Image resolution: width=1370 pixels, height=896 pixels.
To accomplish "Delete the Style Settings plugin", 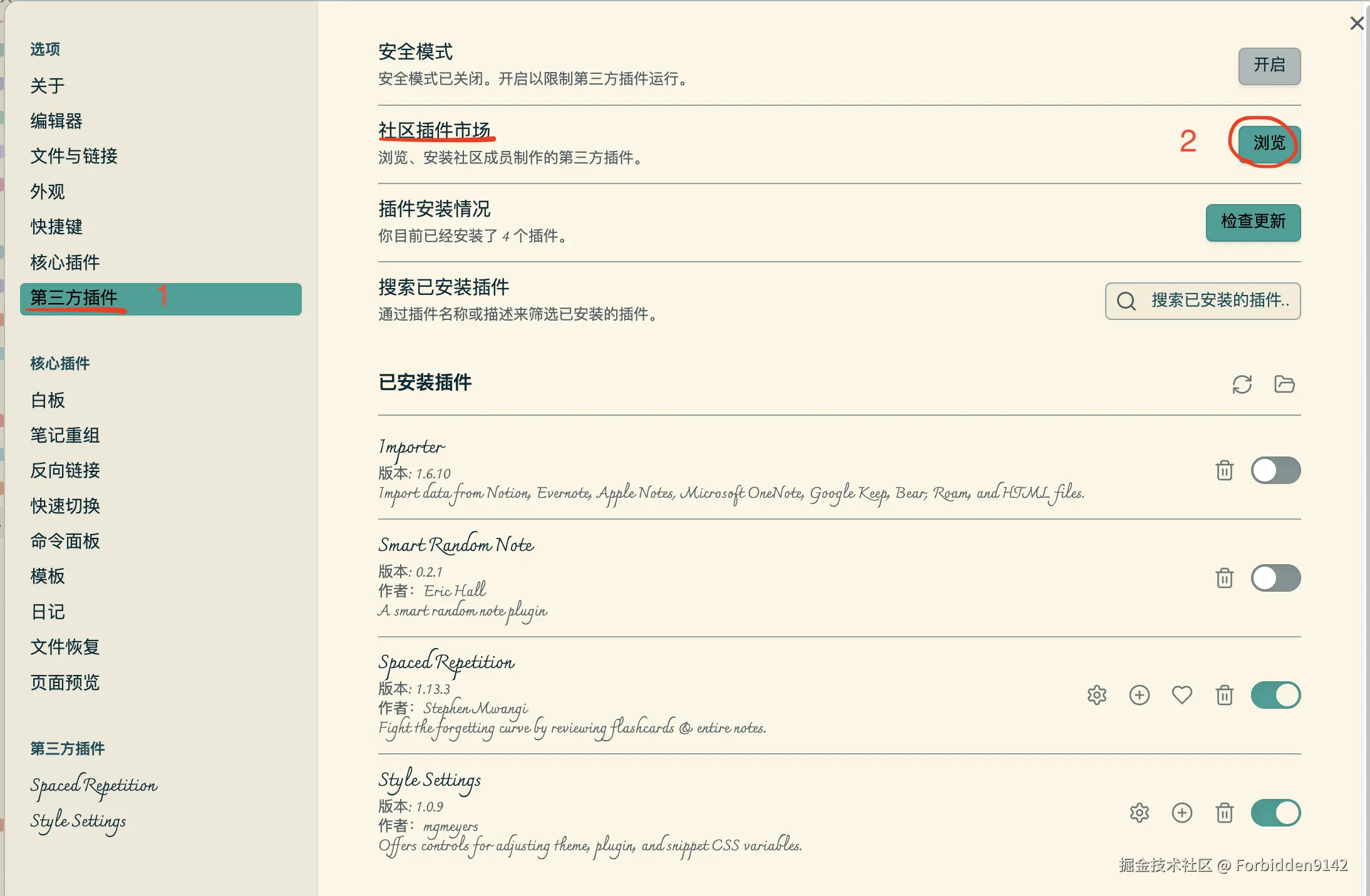I will click(1225, 812).
